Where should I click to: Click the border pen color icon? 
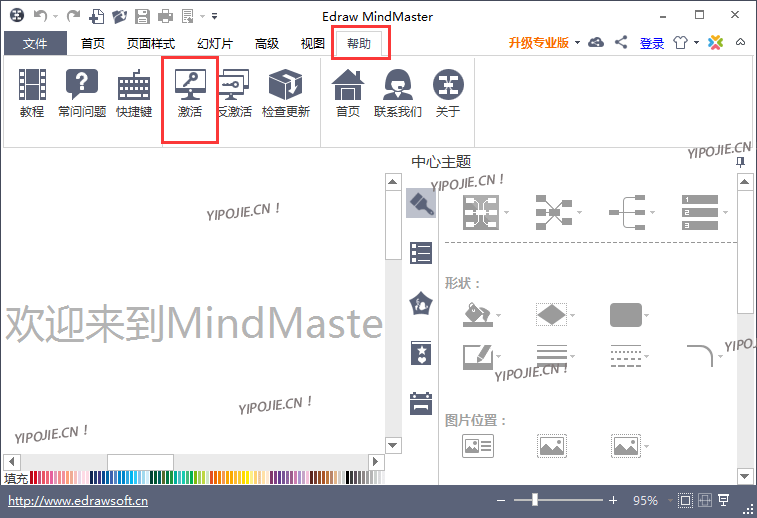[x=477, y=357]
